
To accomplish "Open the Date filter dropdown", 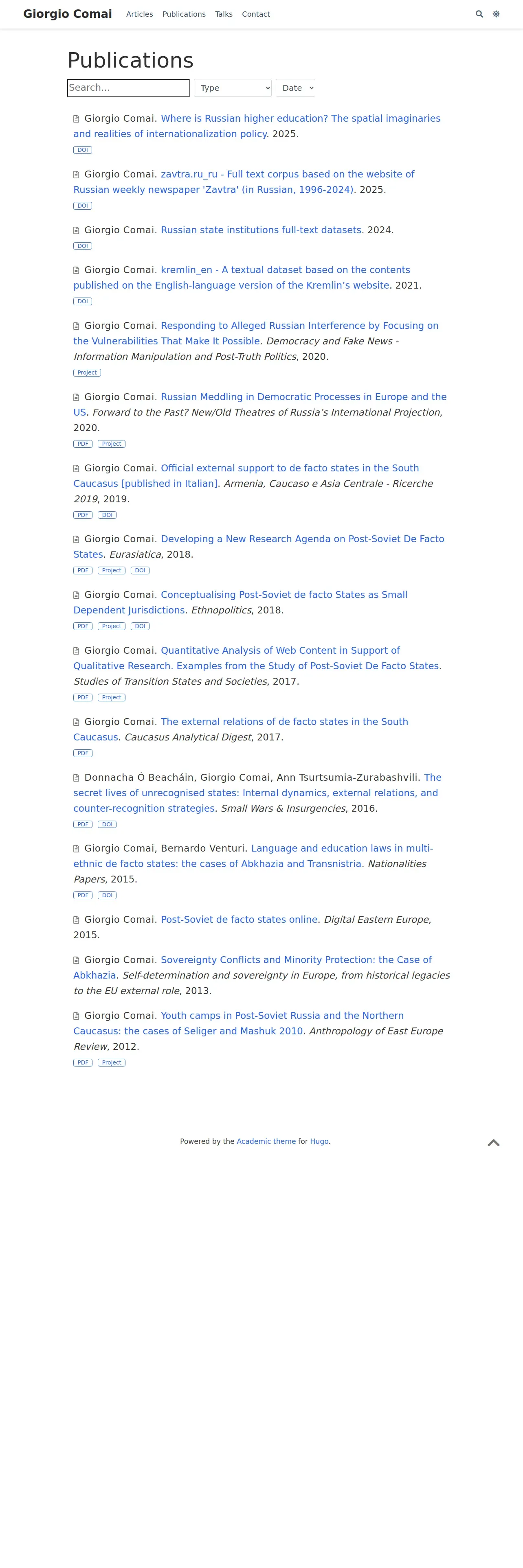I will pyautogui.click(x=295, y=88).
